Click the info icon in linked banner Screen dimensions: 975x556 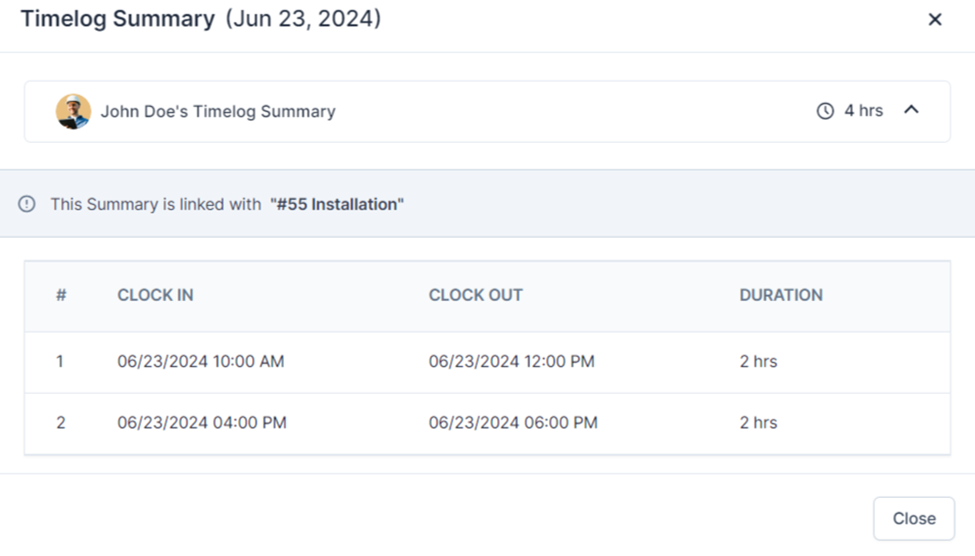click(x=27, y=204)
